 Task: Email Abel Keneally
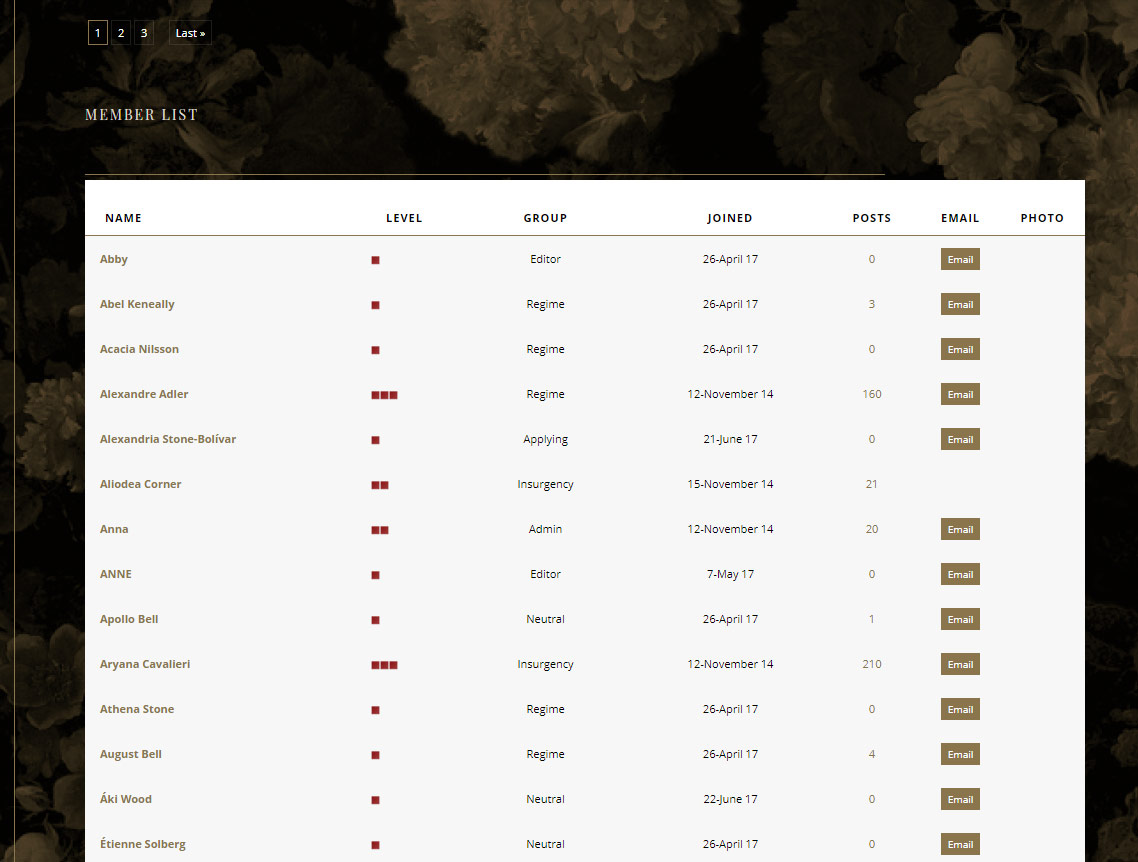(960, 304)
